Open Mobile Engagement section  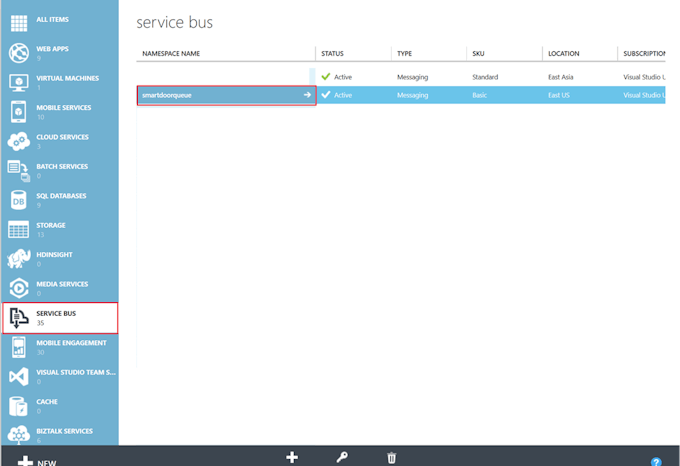[60, 347]
